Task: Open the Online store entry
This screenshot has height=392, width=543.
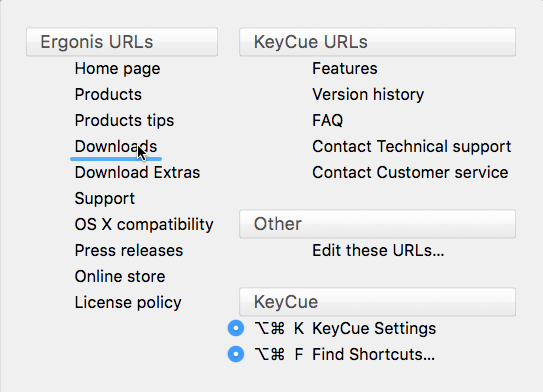Action: [120, 276]
